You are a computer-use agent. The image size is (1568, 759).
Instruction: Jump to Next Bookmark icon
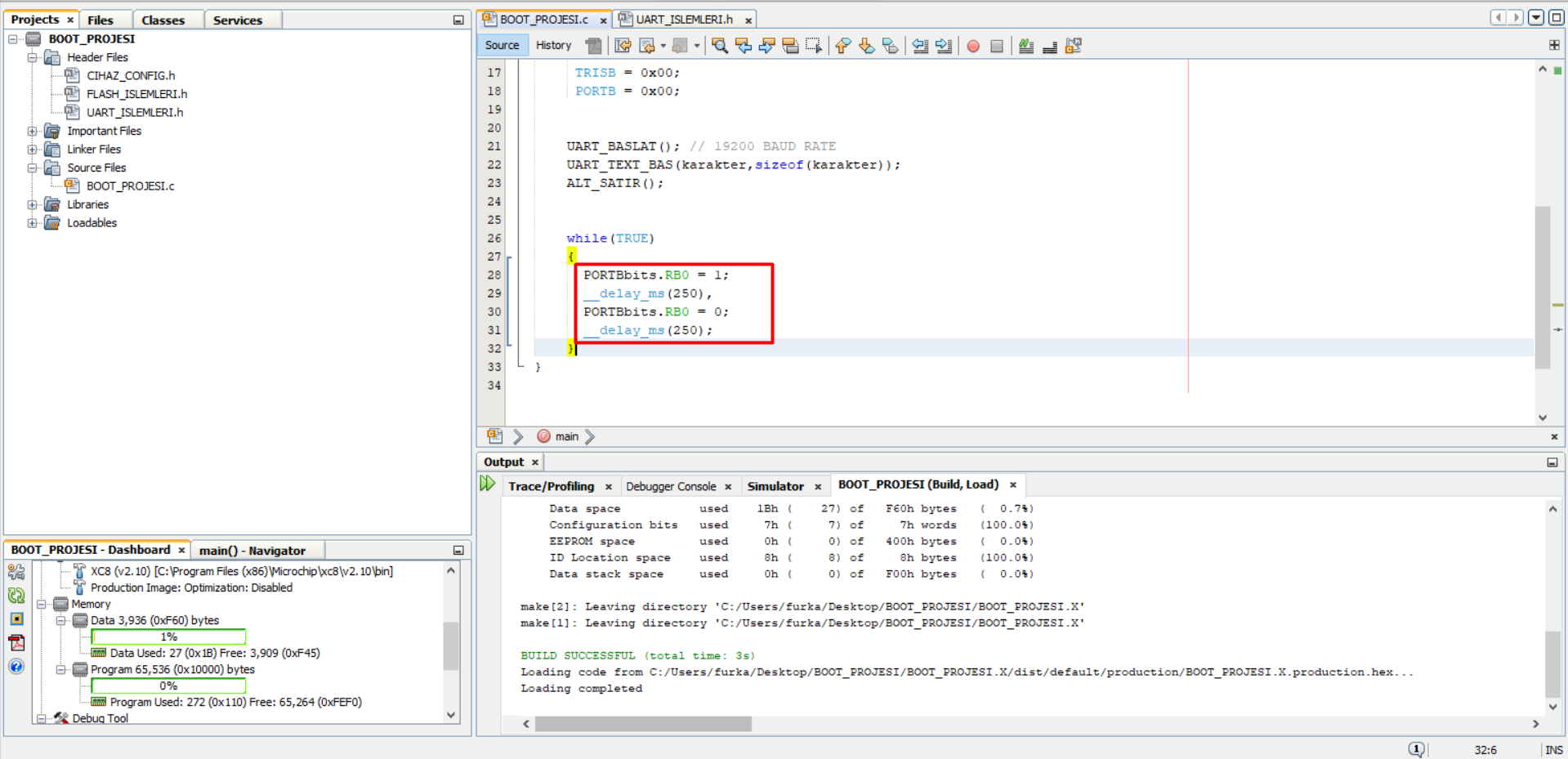[867, 46]
